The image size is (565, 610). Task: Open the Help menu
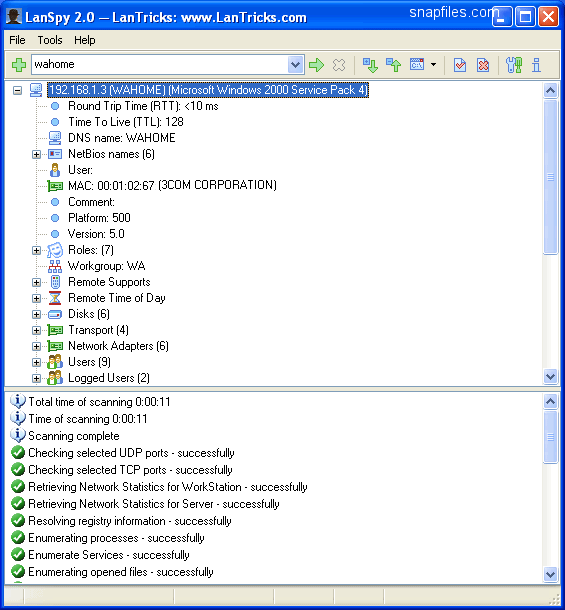[84, 40]
